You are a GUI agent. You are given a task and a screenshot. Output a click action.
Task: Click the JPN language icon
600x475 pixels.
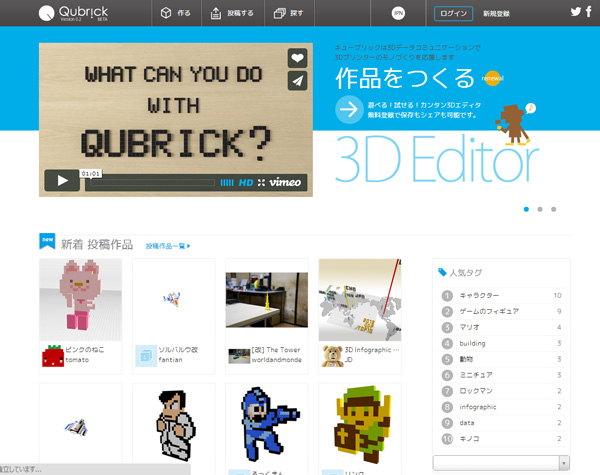398,13
